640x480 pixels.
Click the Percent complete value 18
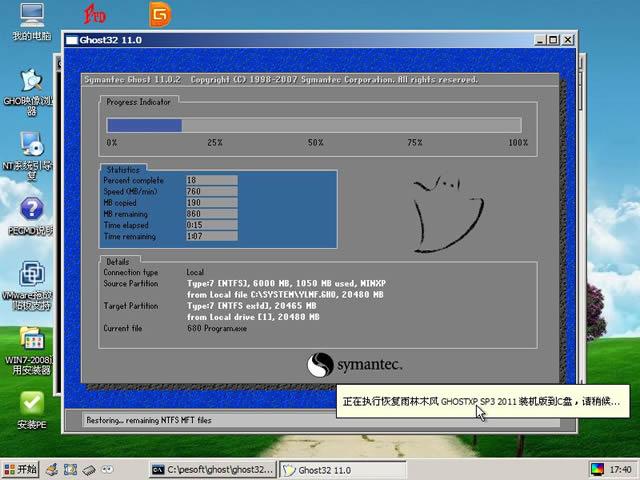(211, 180)
